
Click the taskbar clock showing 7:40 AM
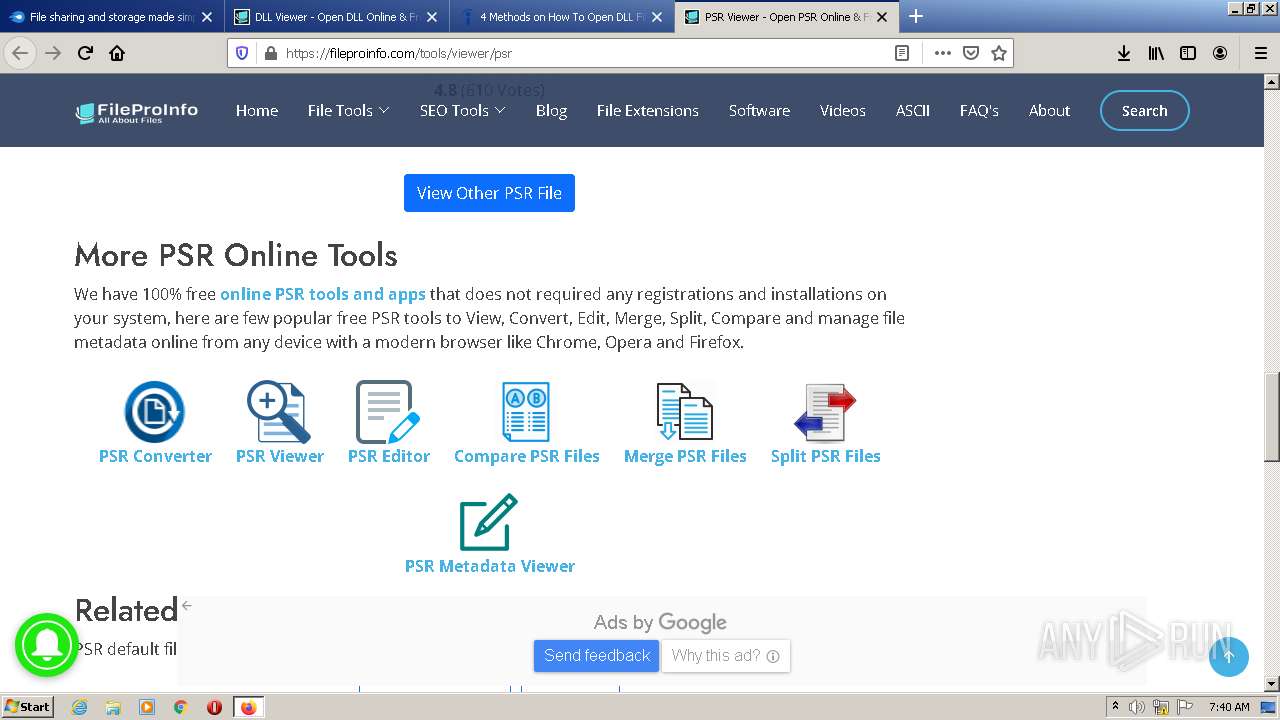[x=1229, y=707]
